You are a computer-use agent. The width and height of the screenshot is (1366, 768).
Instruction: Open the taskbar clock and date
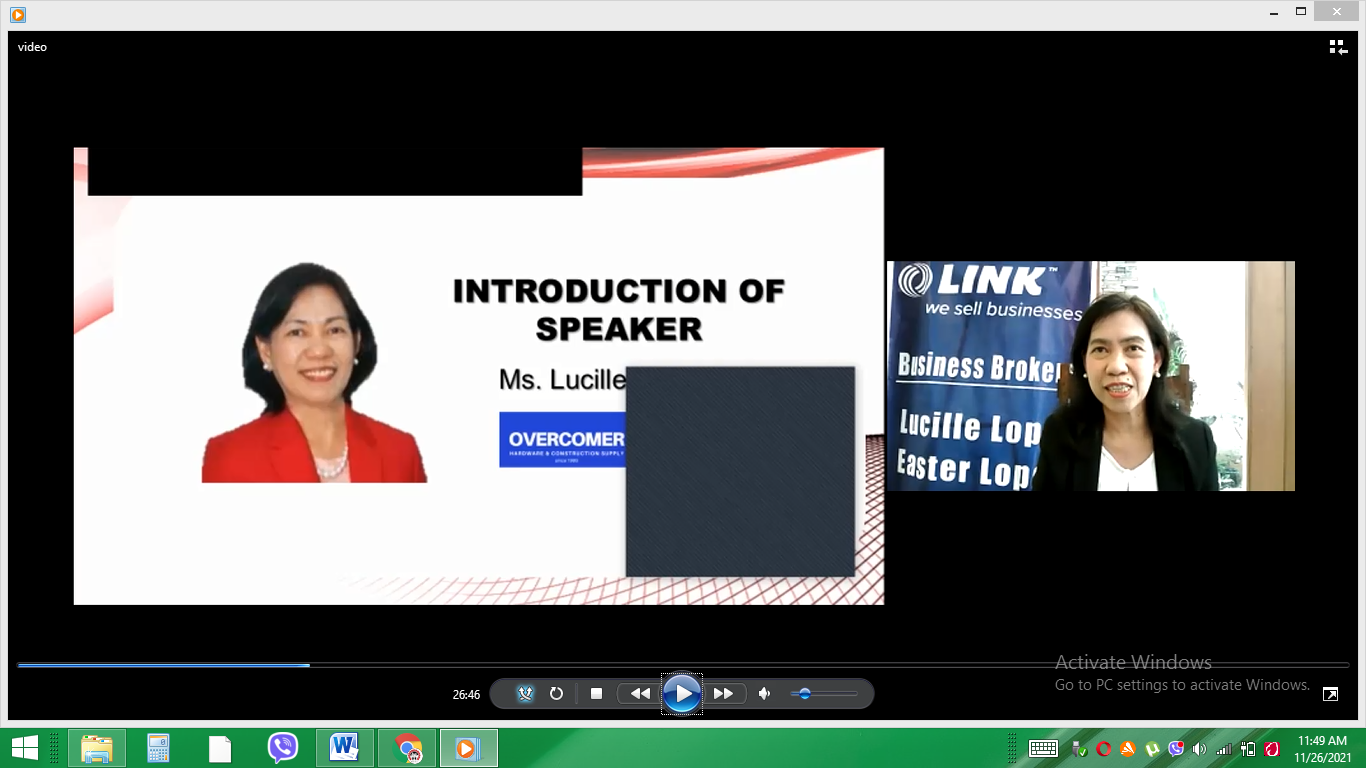pyautogui.click(x=1323, y=748)
